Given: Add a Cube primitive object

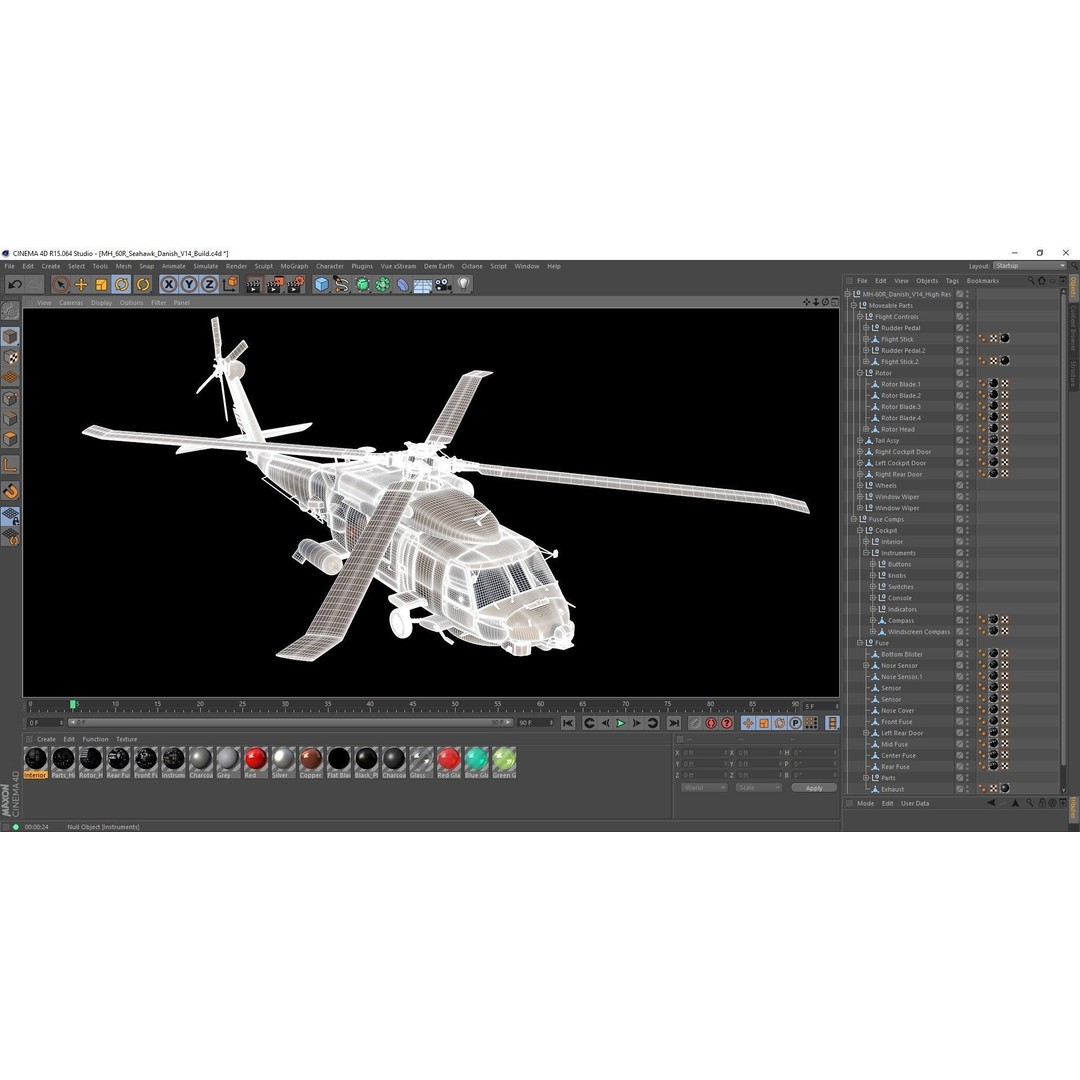Looking at the screenshot, I should (x=321, y=284).
